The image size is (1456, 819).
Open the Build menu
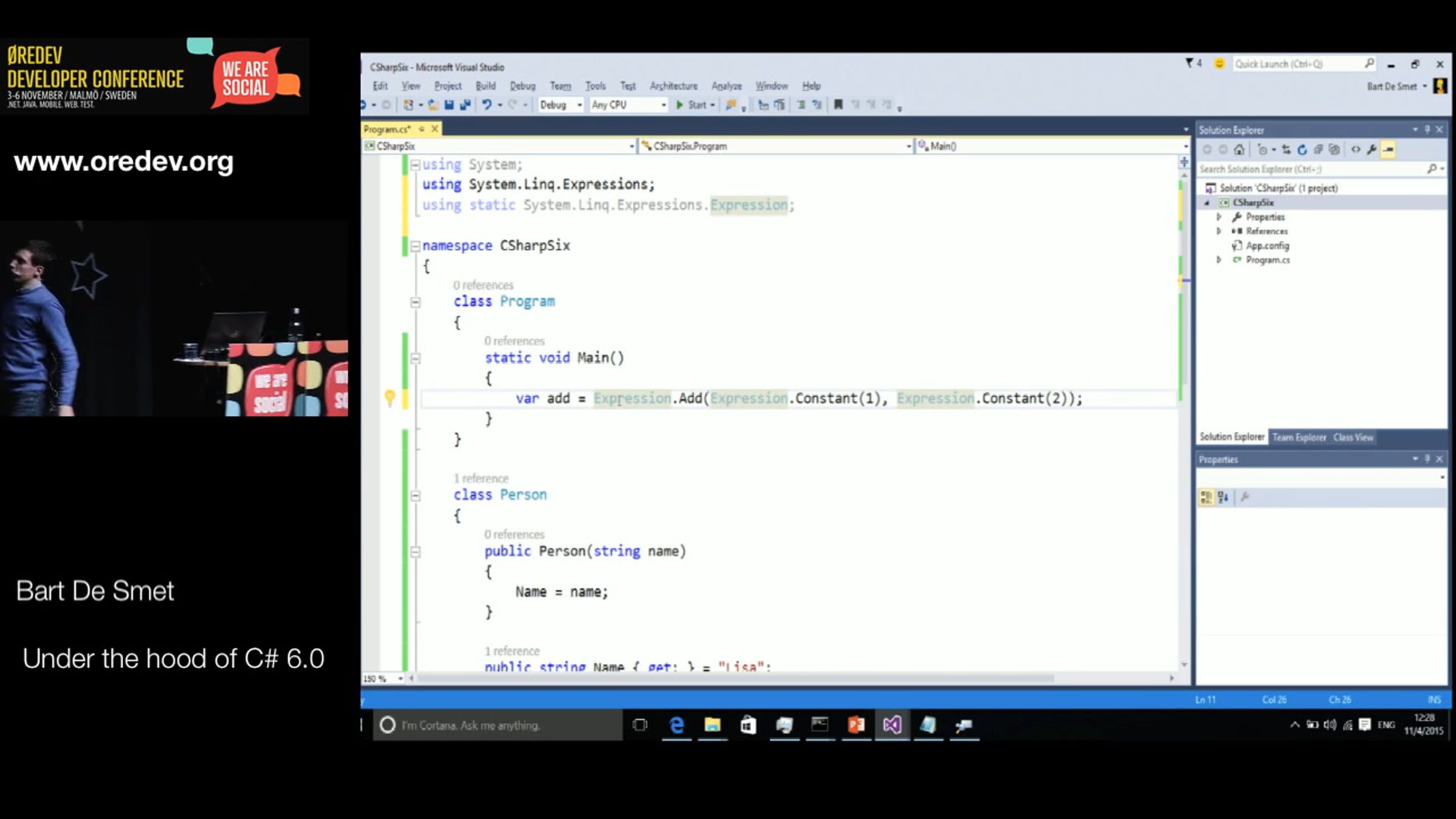[485, 86]
